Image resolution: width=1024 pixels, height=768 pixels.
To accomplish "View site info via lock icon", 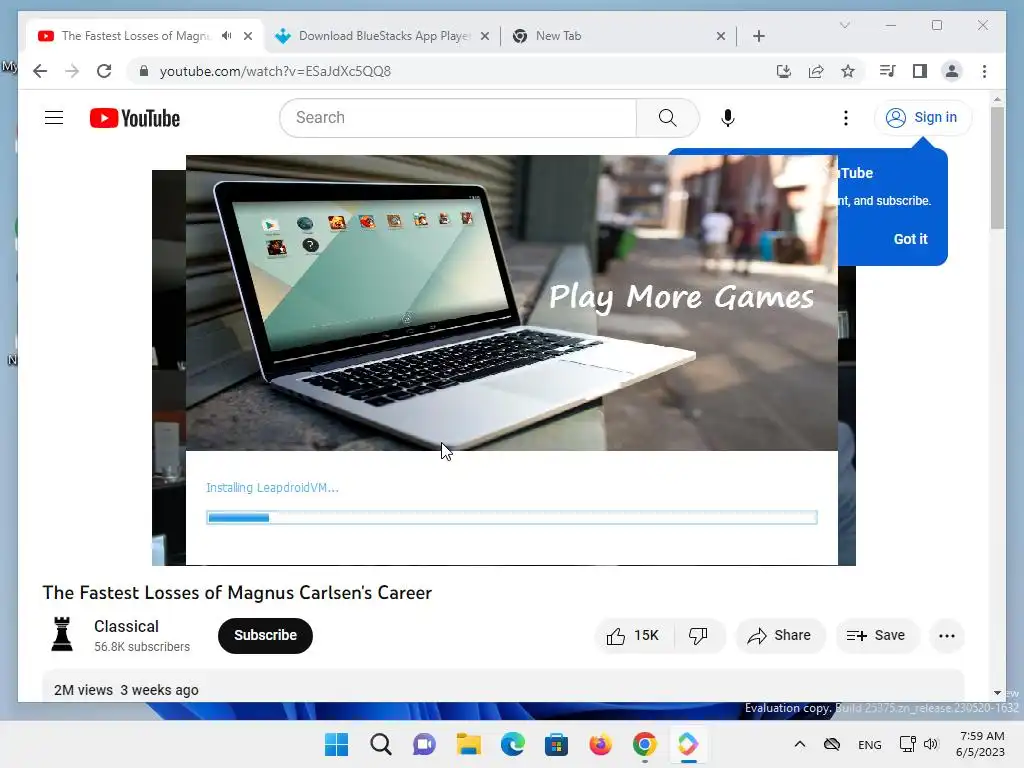I will (x=144, y=71).
